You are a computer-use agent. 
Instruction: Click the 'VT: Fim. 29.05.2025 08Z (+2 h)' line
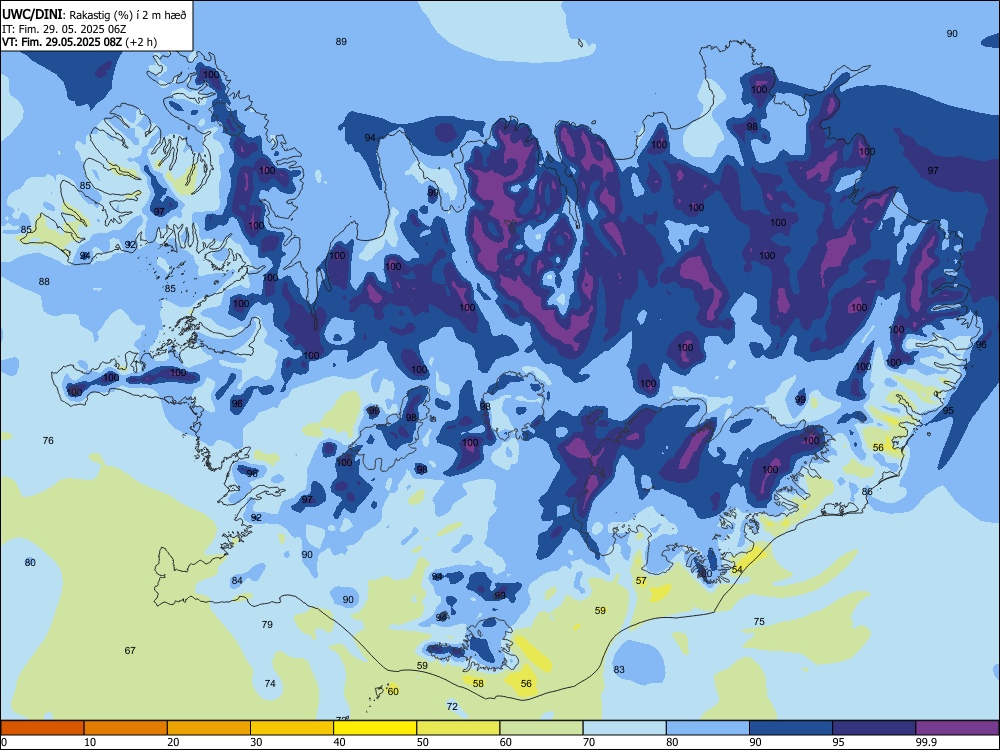pyautogui.click(x=80, y=42)
